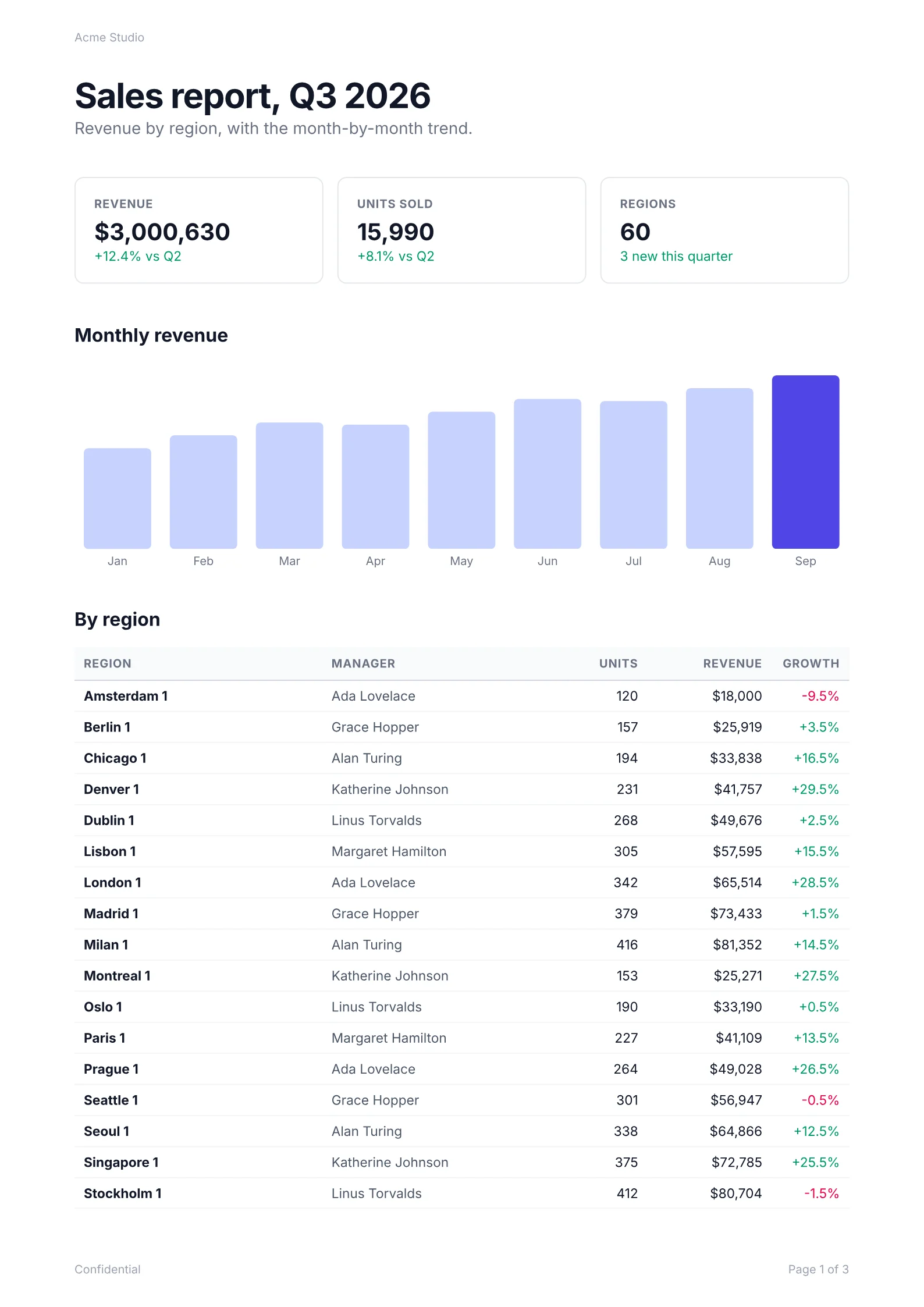Click the Jun revenue bar
Viewport: 924px width, 1307px height.
pyautogui.click(x=548, y=474)
